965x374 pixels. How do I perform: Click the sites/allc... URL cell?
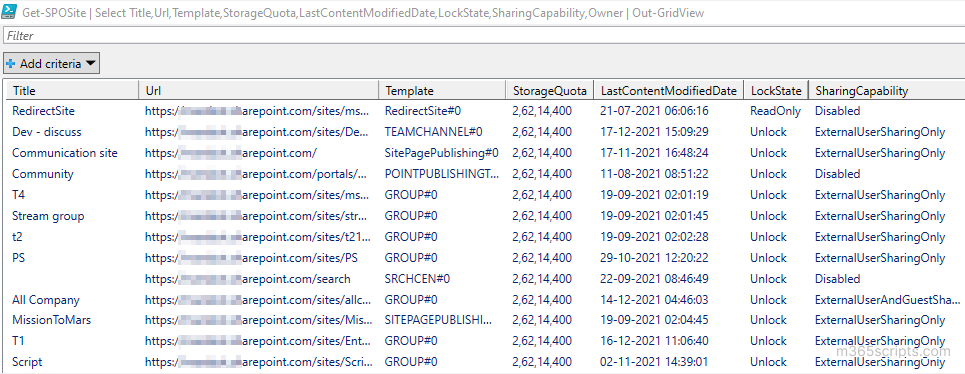click(x=258, y=300)
